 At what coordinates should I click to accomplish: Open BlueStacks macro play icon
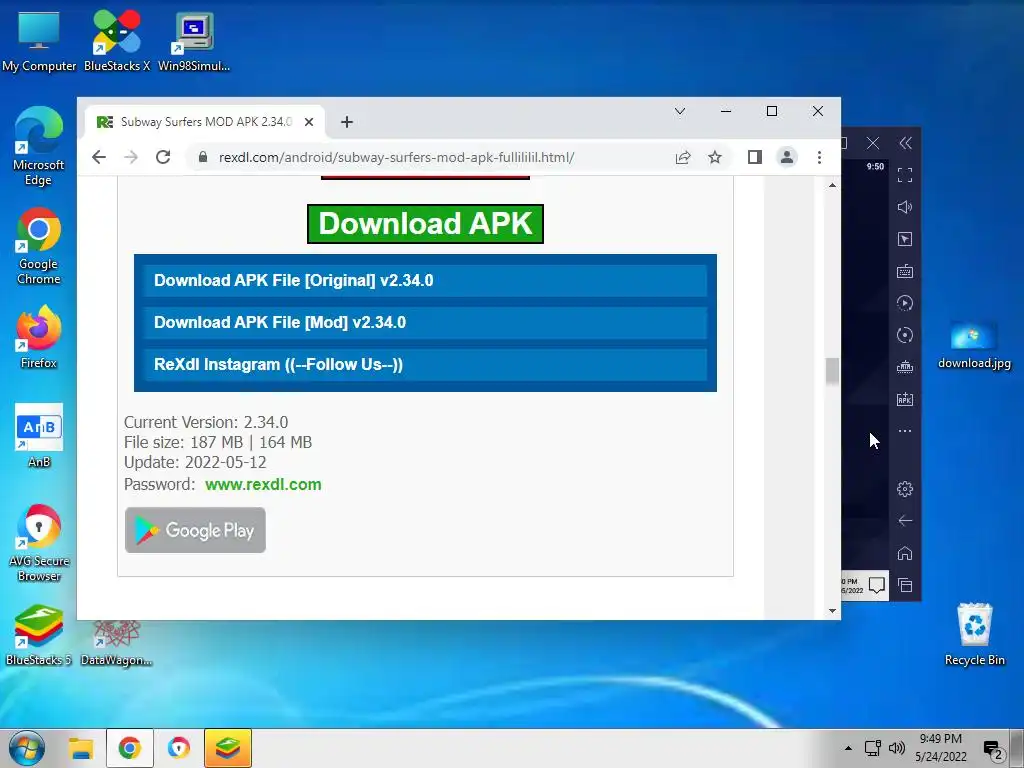905,303
